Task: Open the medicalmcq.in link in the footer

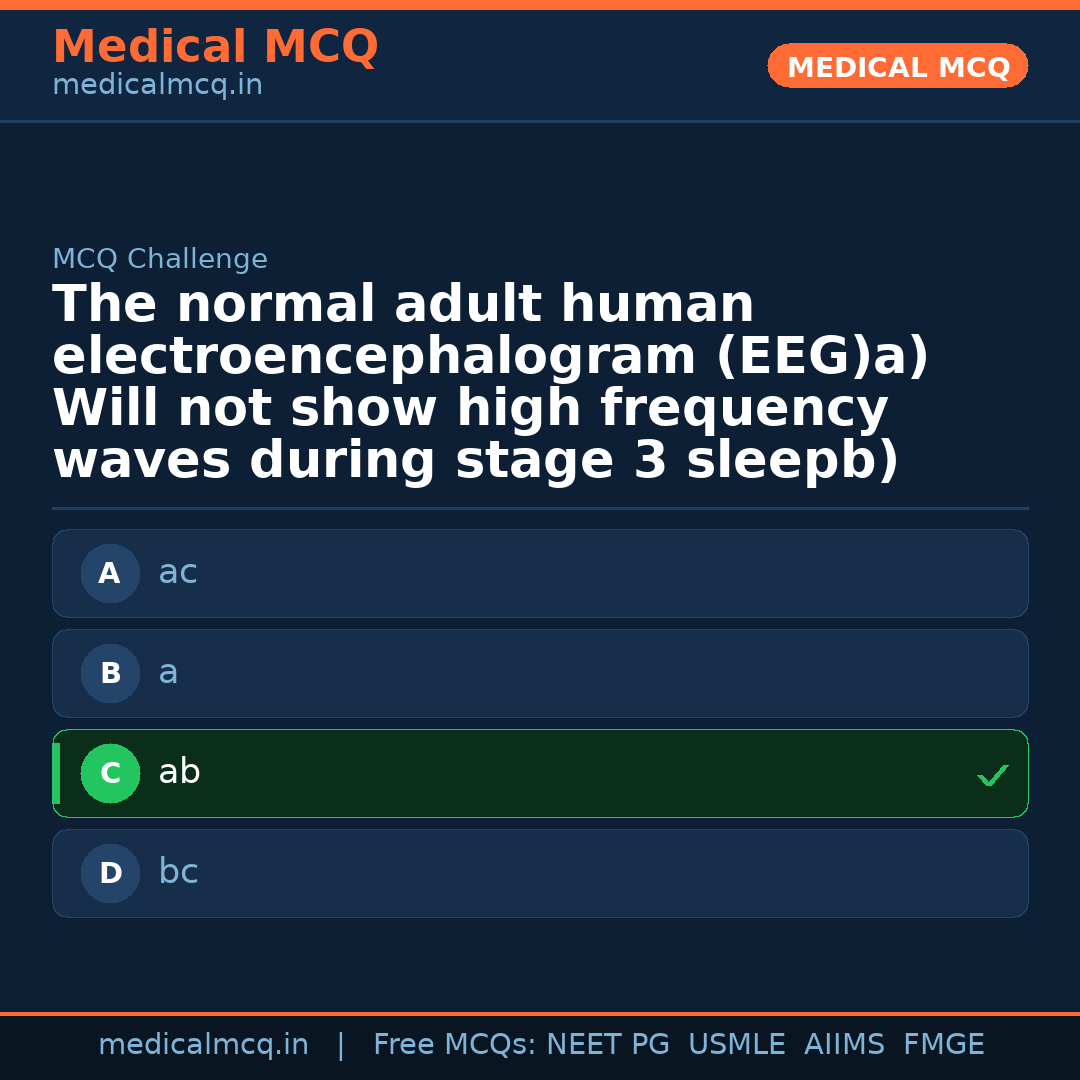Action: click(x=203, y=1045)
